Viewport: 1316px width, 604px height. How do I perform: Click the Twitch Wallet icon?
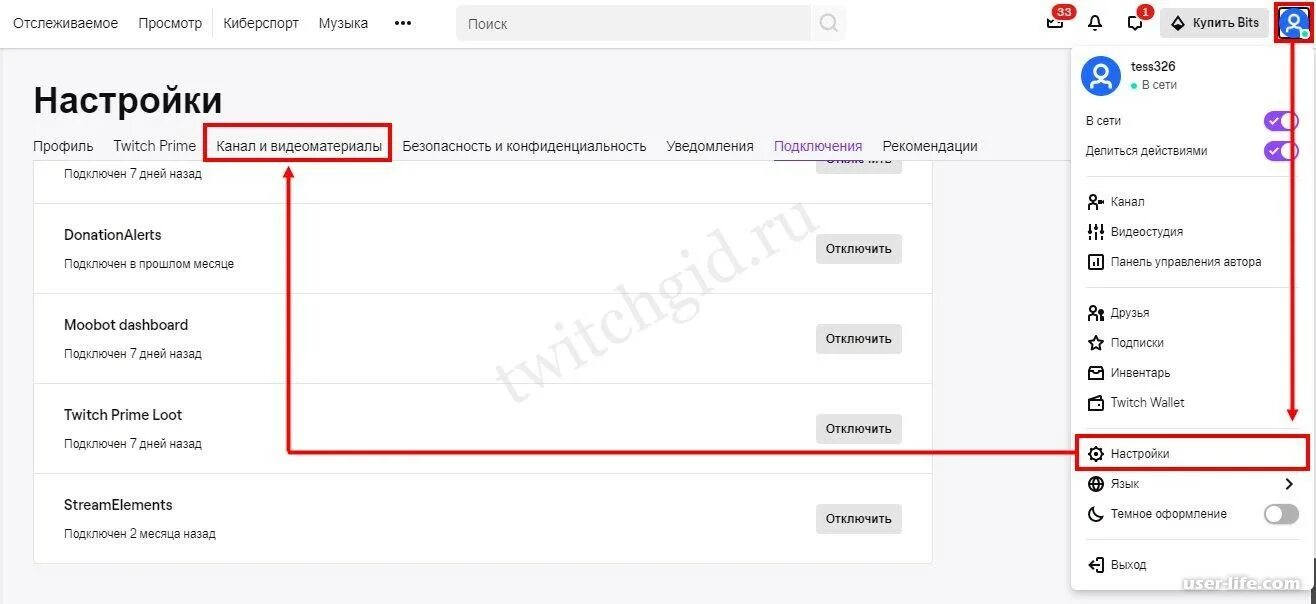point(1095,403)
